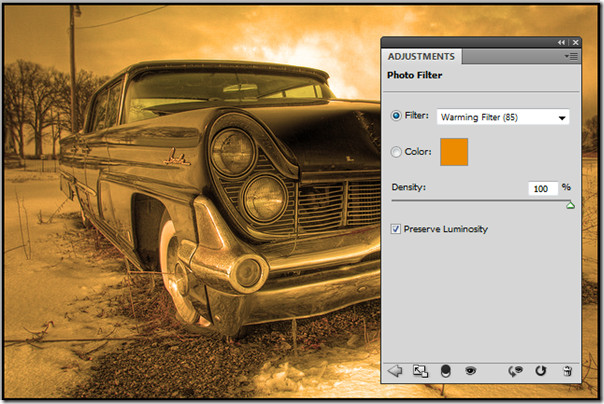
Task: Toggle adjustment layer visibility eye icon
Action: click(470, 370)
